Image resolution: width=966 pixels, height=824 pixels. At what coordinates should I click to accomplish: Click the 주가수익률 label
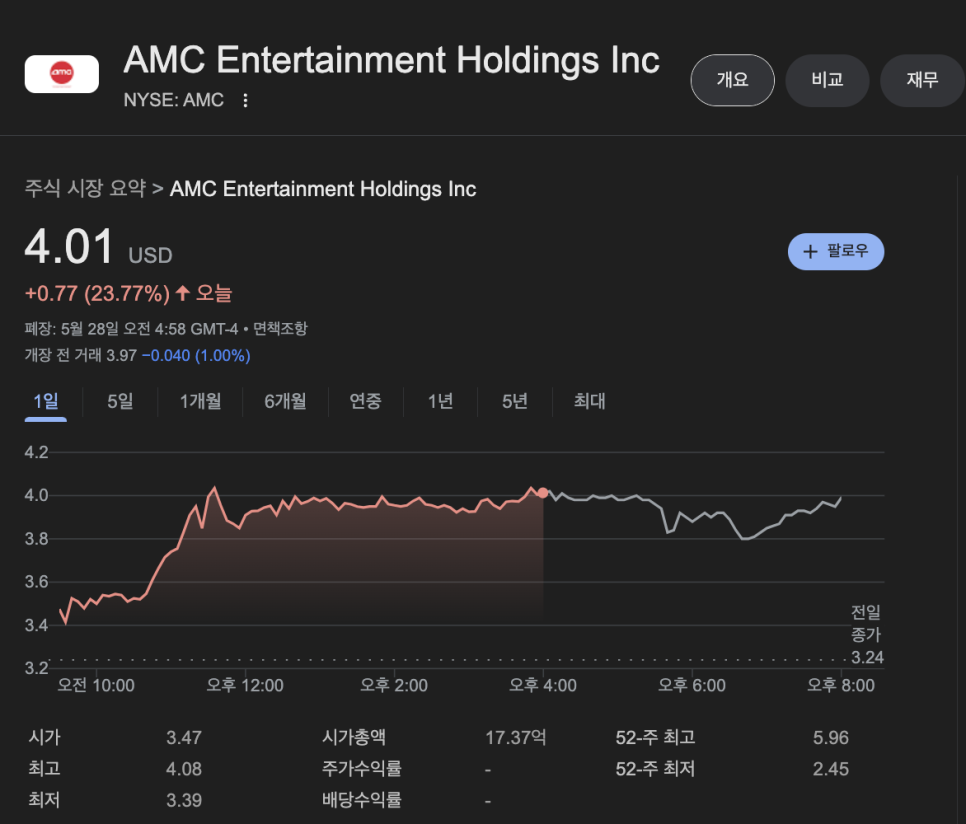point(362,769)
